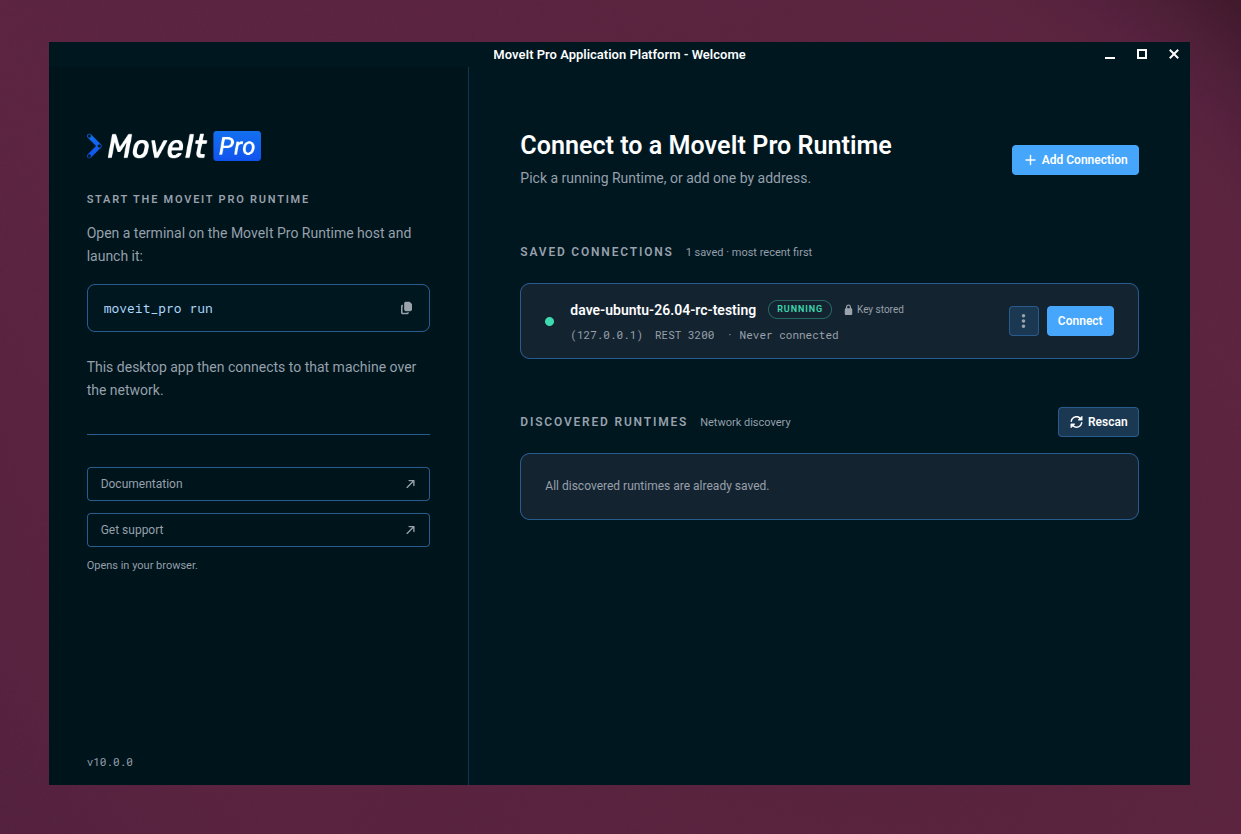The width and height of the screenshot is (1241, 834).
Task: Minimize the MoveIt Pro window
Action: point(1110,55)
